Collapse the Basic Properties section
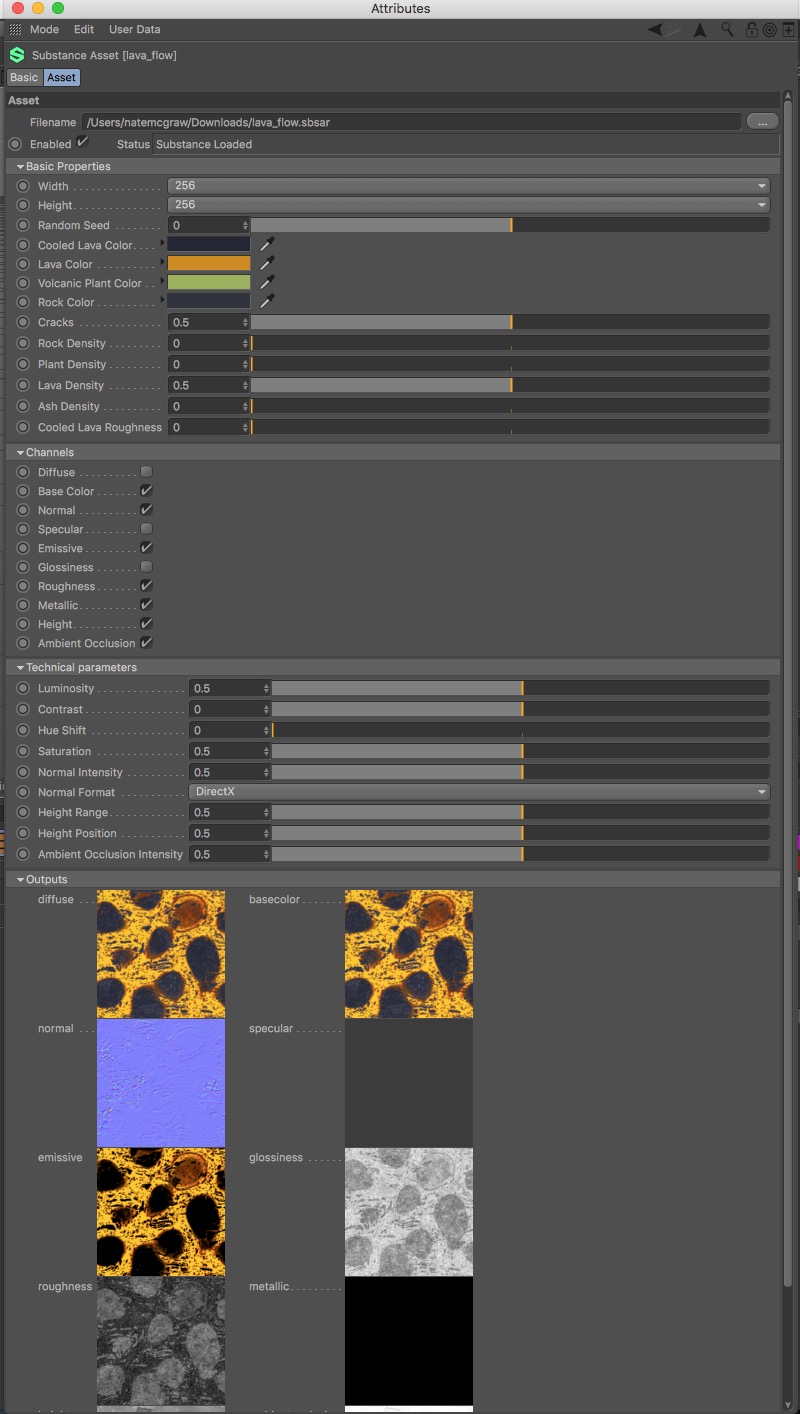This screenshot has height=1414, width=800. pyautogui.click(x=20, y=167)
